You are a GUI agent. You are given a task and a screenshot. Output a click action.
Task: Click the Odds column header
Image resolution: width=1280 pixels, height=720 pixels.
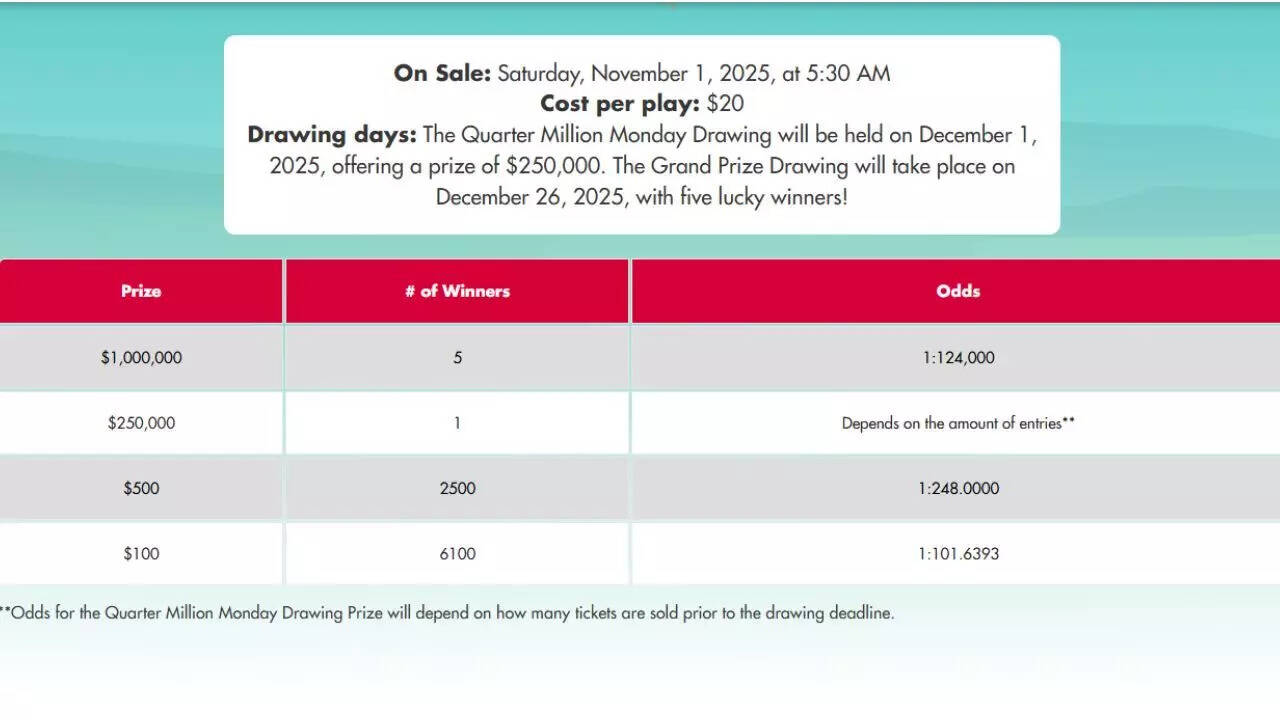pos(958,291)
